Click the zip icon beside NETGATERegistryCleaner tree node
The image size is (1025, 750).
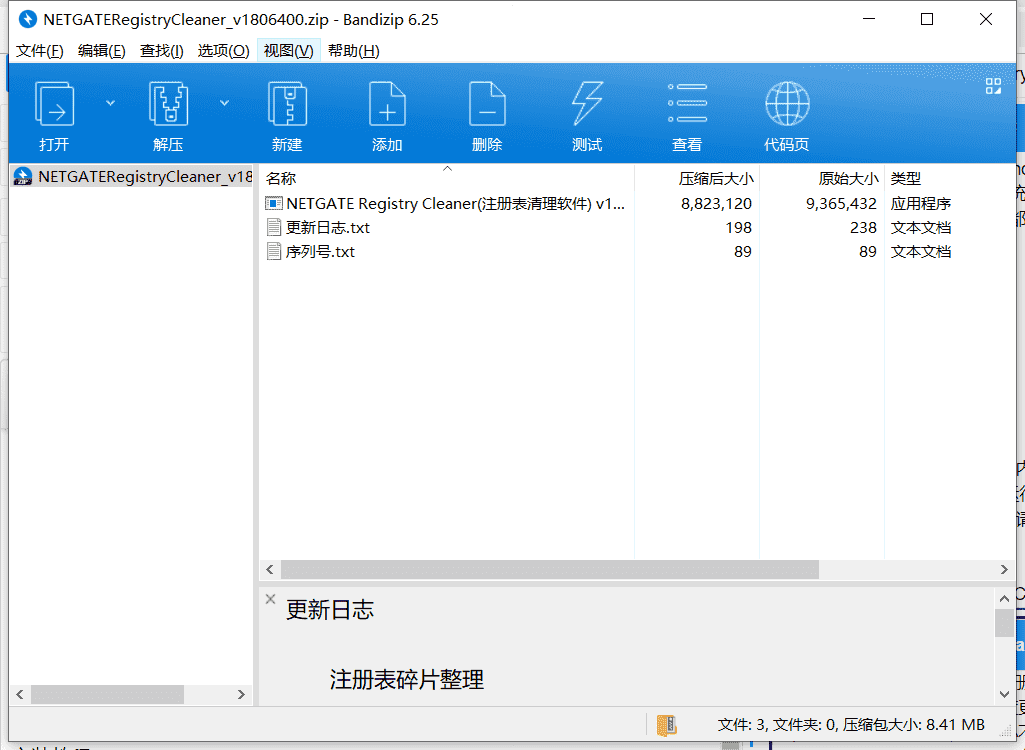[23, 177]
